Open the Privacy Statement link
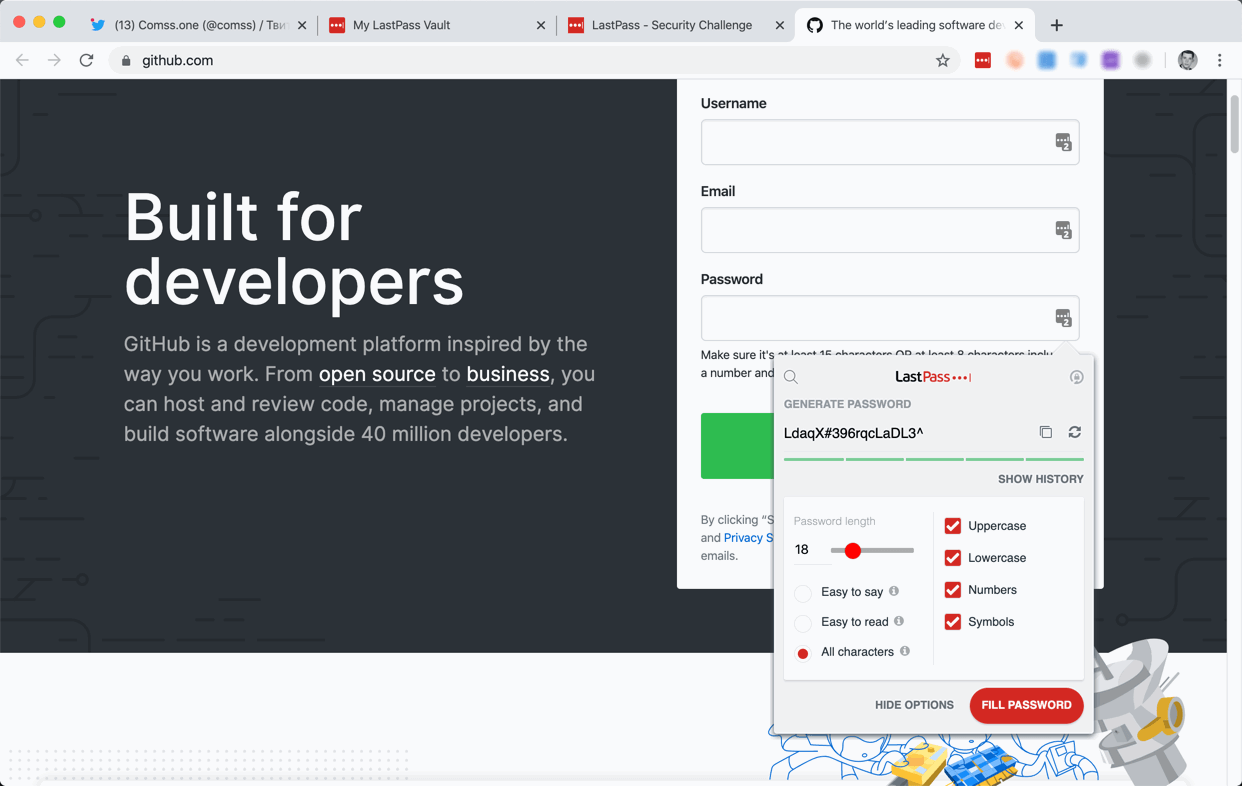The height and width of the screenshot is (786, 1242). point(748,537)
